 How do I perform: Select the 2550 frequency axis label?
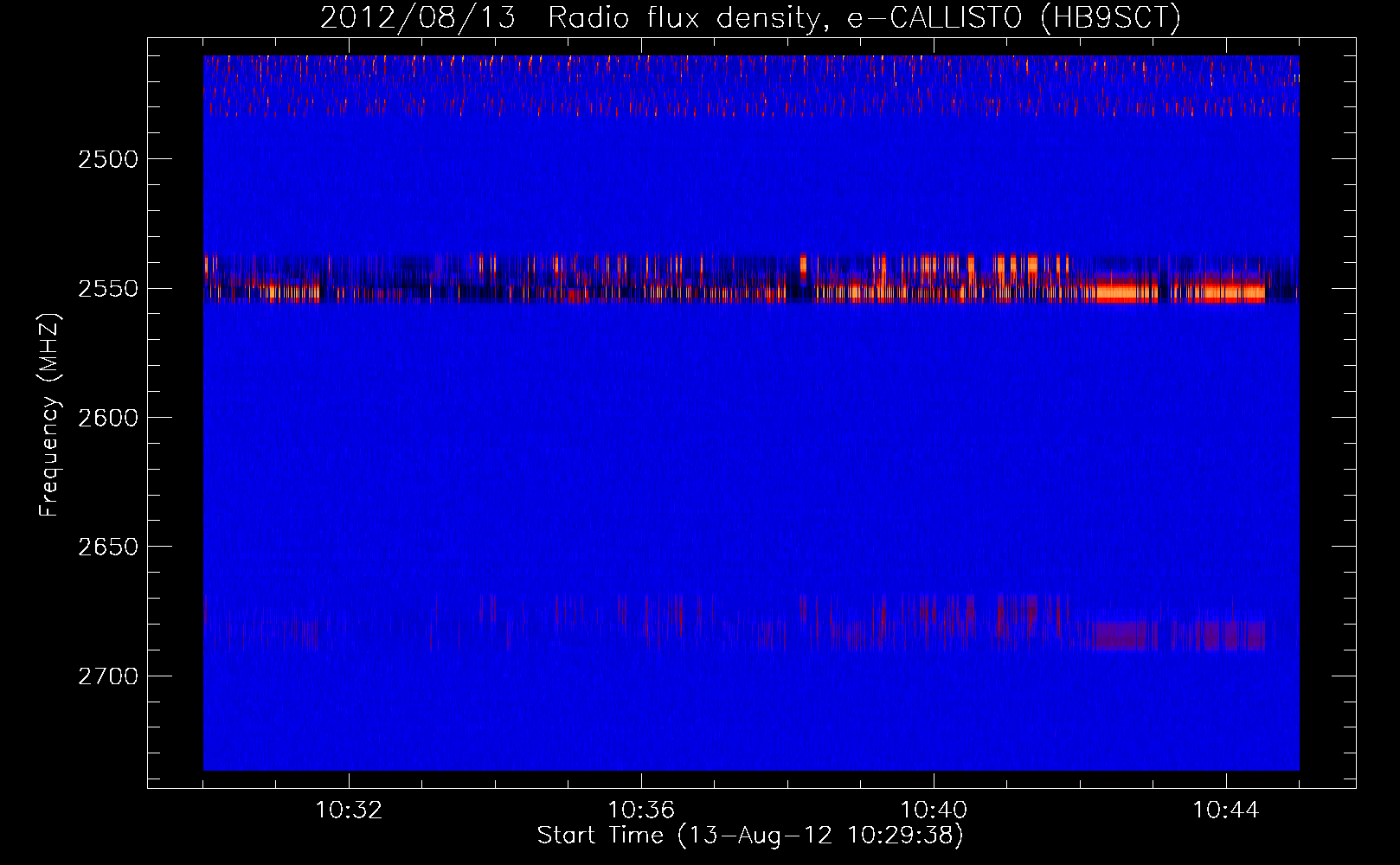[108, 288]
